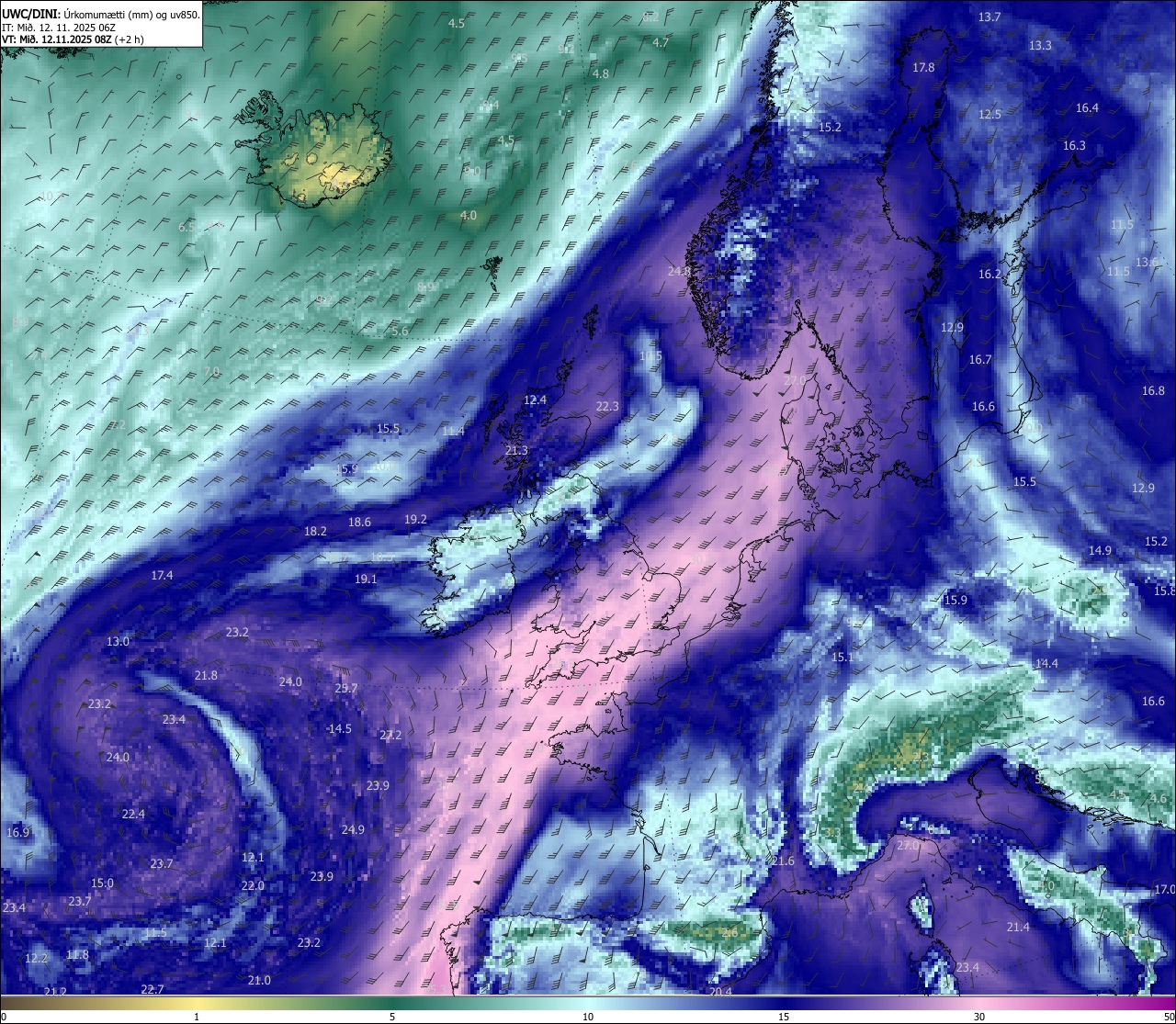Pick the 19.2 value label
1176x1024 pixels.
tap(415, 520)
